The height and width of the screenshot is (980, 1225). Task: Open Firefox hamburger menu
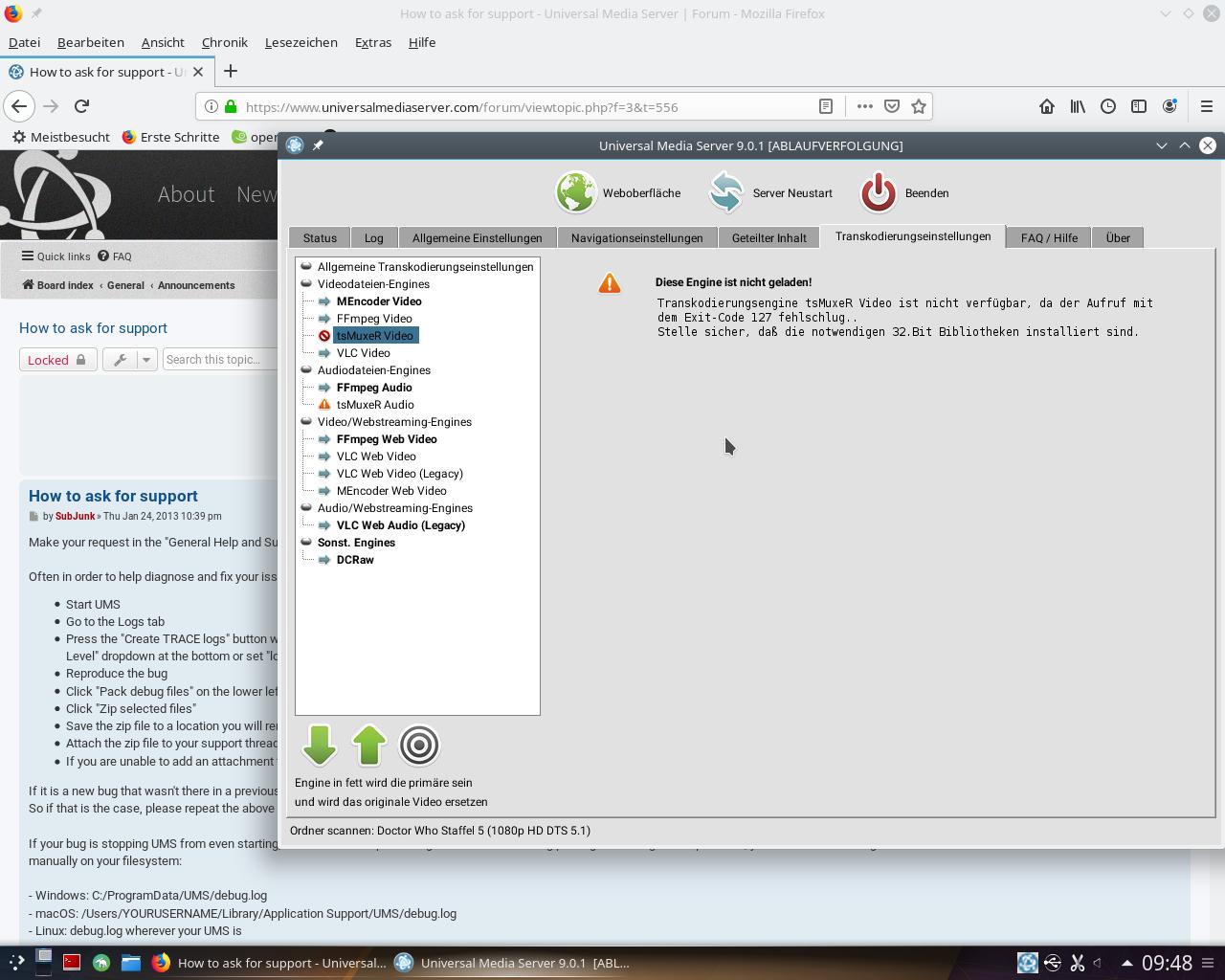(x=1207, y=106)
